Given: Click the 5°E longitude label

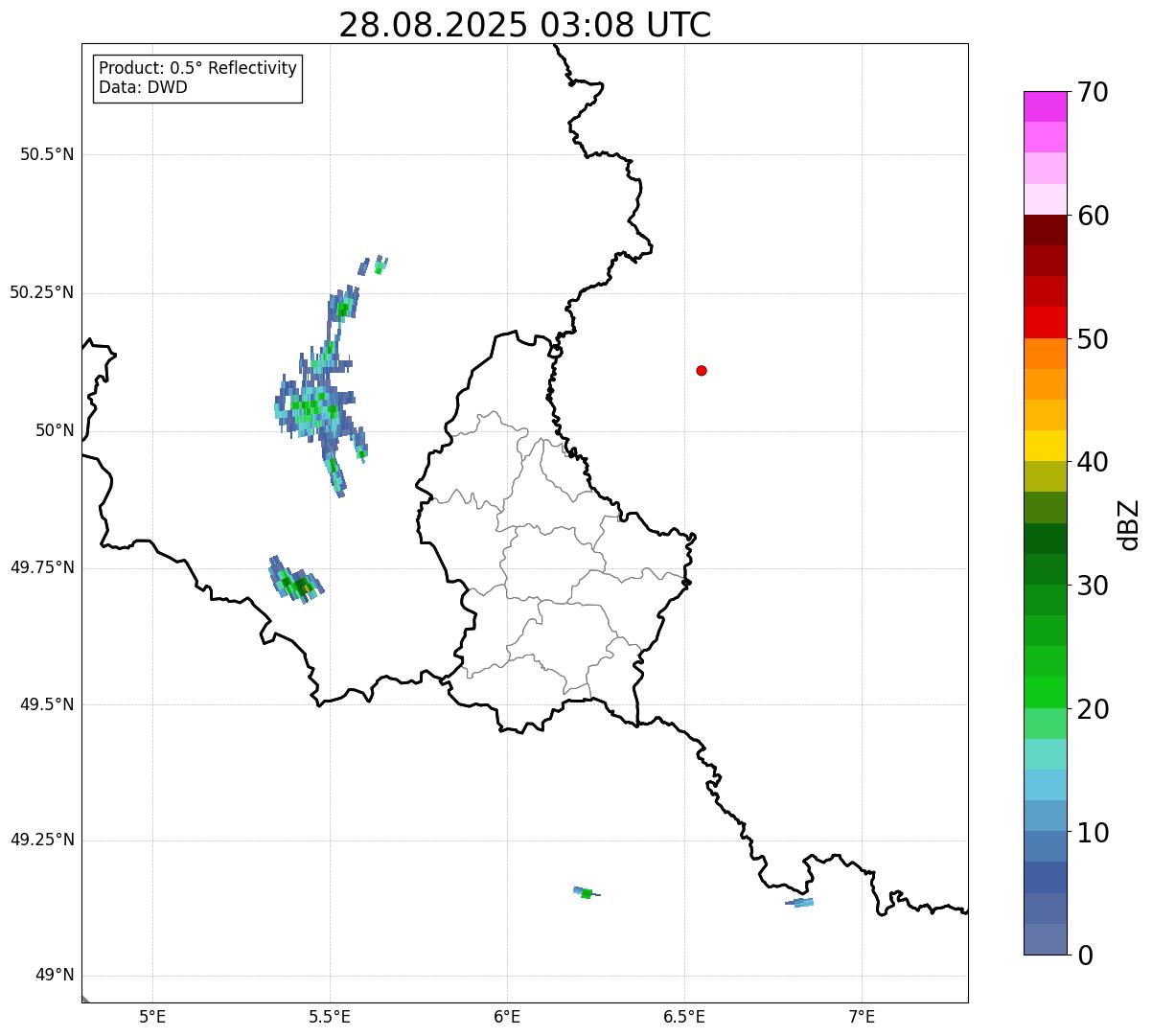Looking at the screenshot, I should click(152, 1016).
